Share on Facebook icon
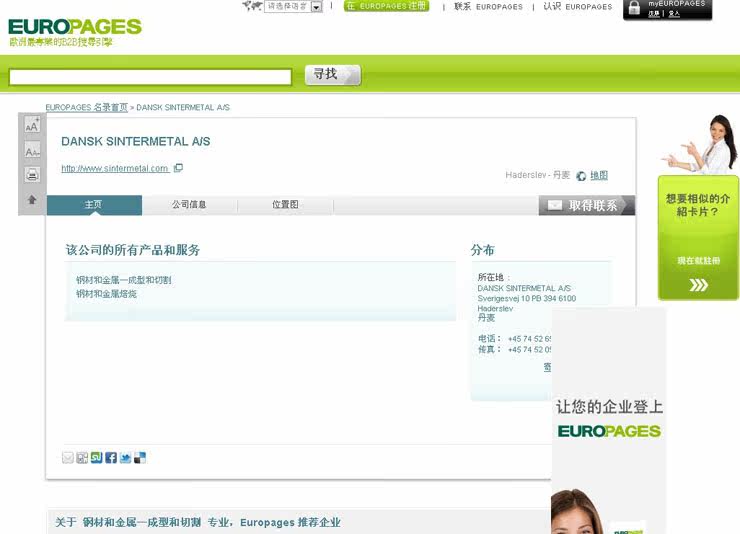 (111, 458)
